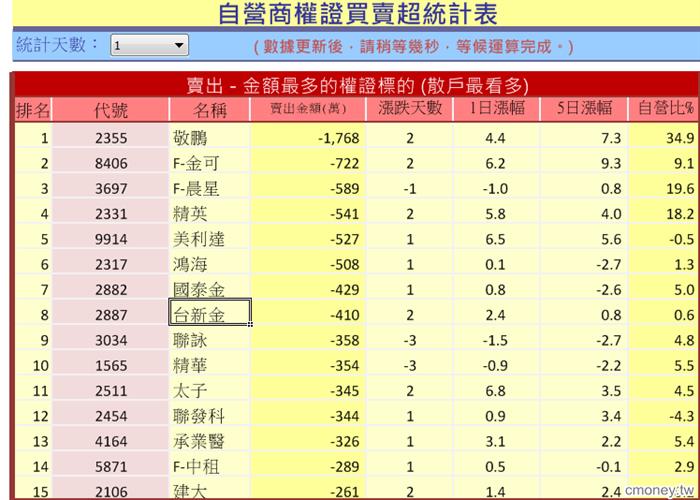Click the 自營比% column header

(x=665, y=109)
